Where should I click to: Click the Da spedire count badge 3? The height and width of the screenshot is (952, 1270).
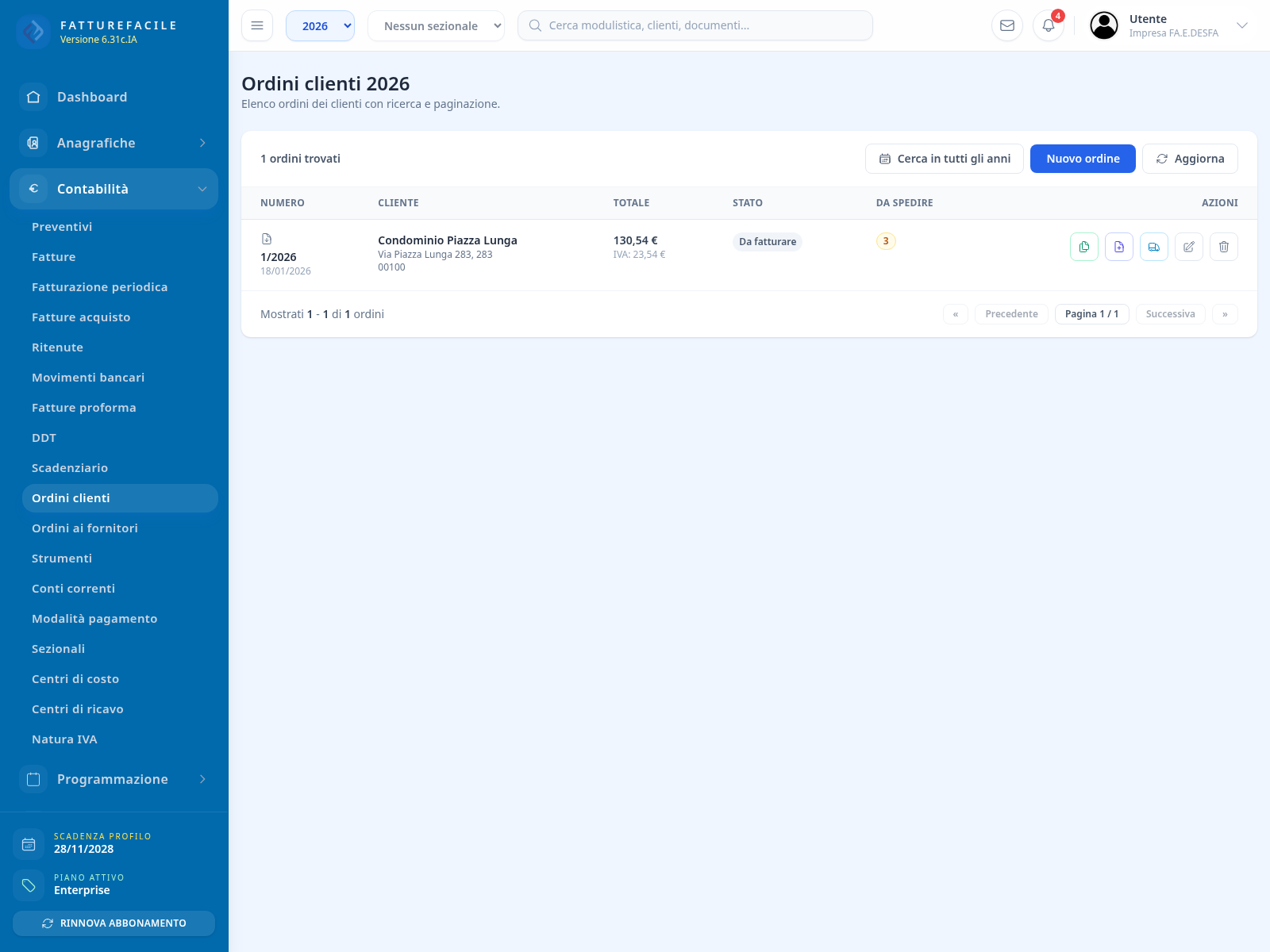[x=886, y=241]
